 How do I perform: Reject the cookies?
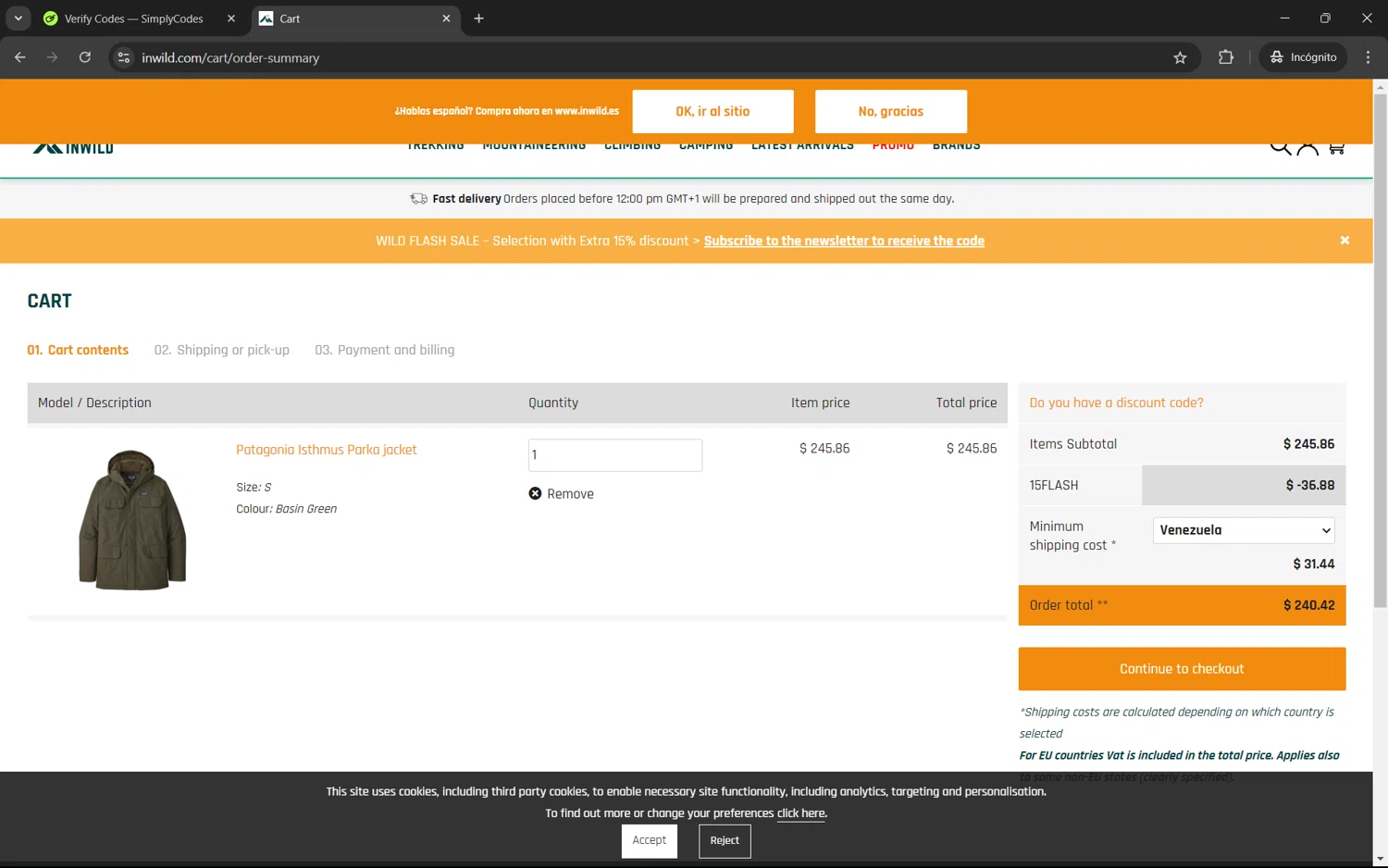[725, 840]
